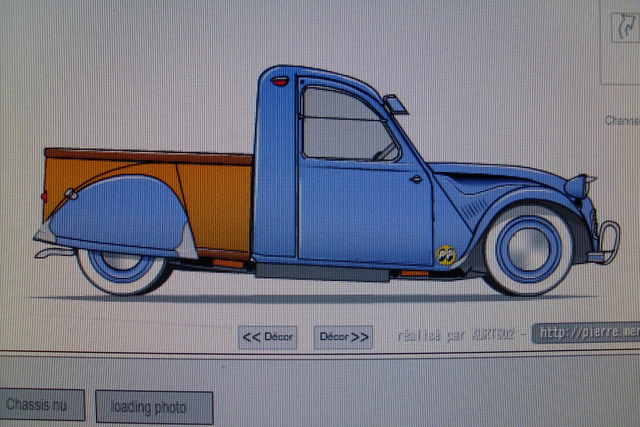This screenshot has width=640, height=427.
Task: Click the blue rear fender
Action: pos(115,215)
